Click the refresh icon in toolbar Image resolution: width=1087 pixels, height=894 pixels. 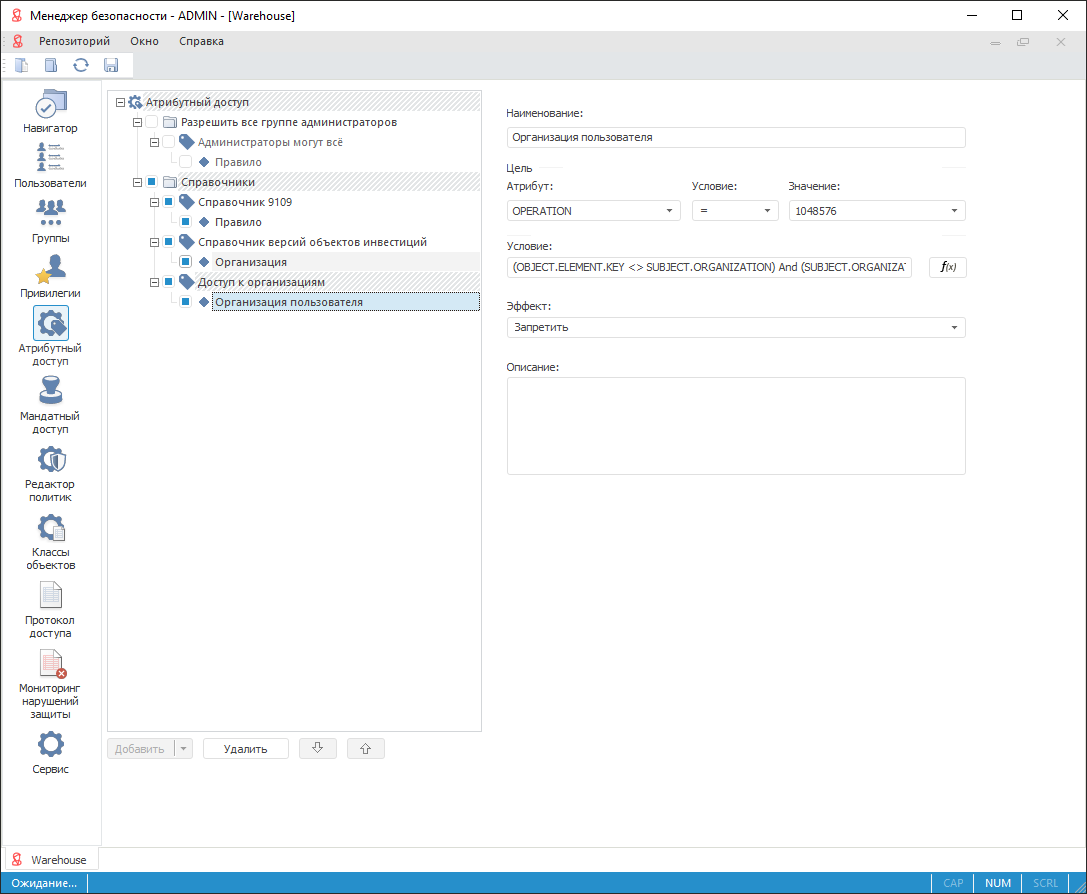(x=81, y=66)
